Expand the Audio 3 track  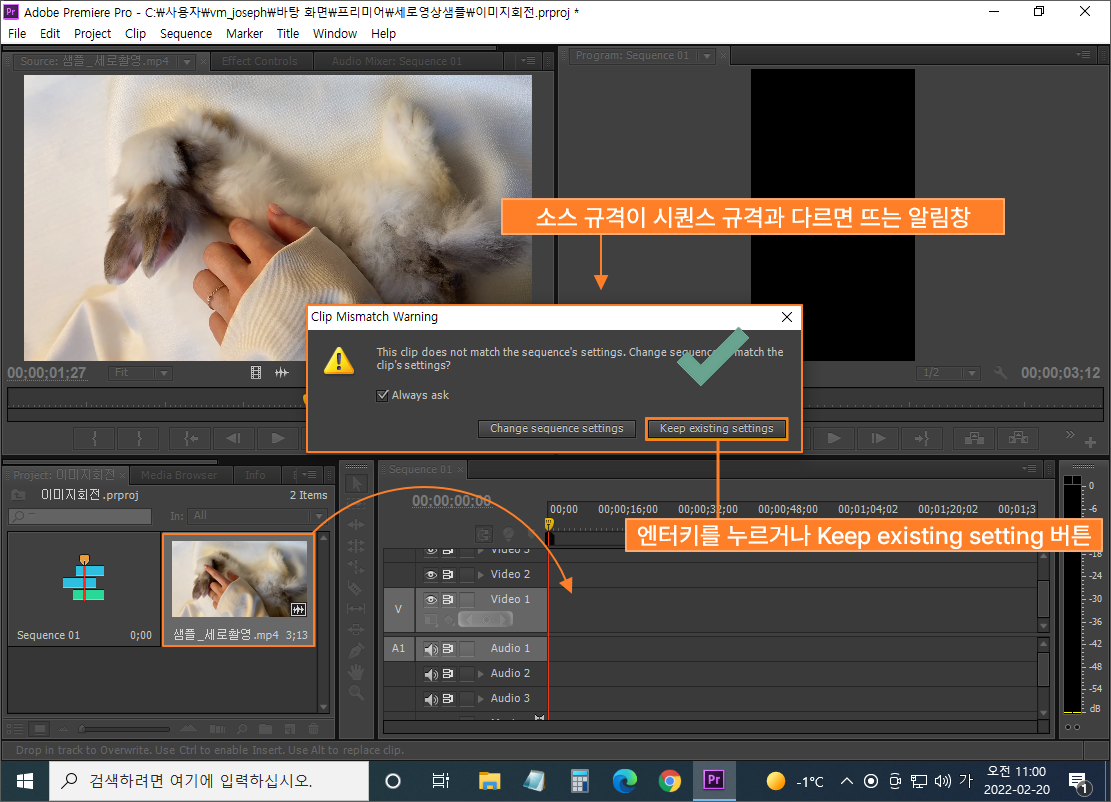coord(481,699)
